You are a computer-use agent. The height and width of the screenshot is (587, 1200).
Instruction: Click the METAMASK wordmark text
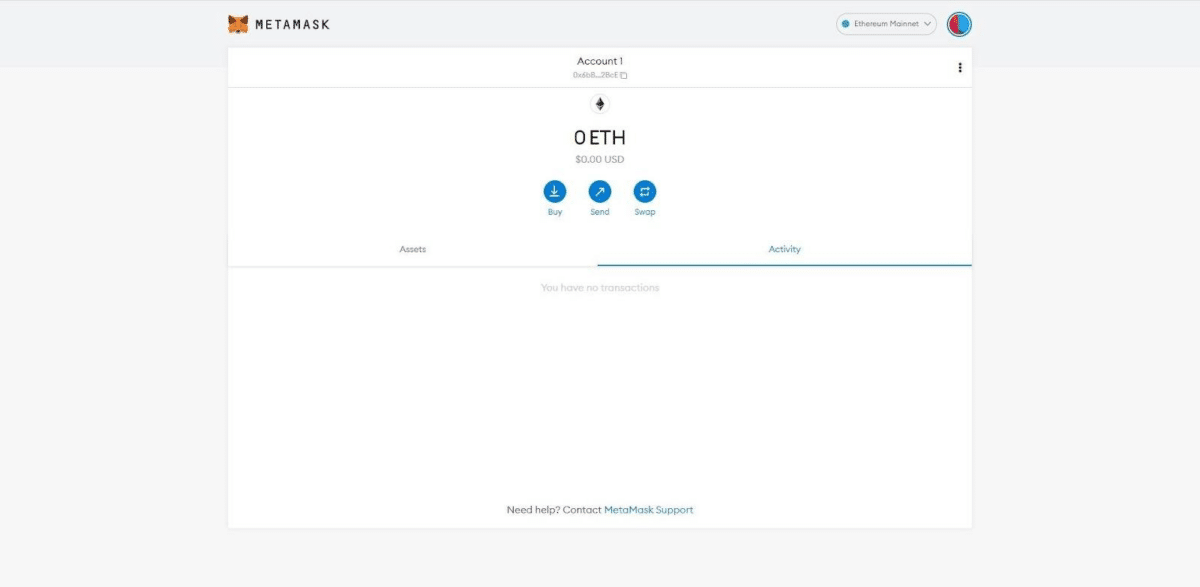pos(292,24)
